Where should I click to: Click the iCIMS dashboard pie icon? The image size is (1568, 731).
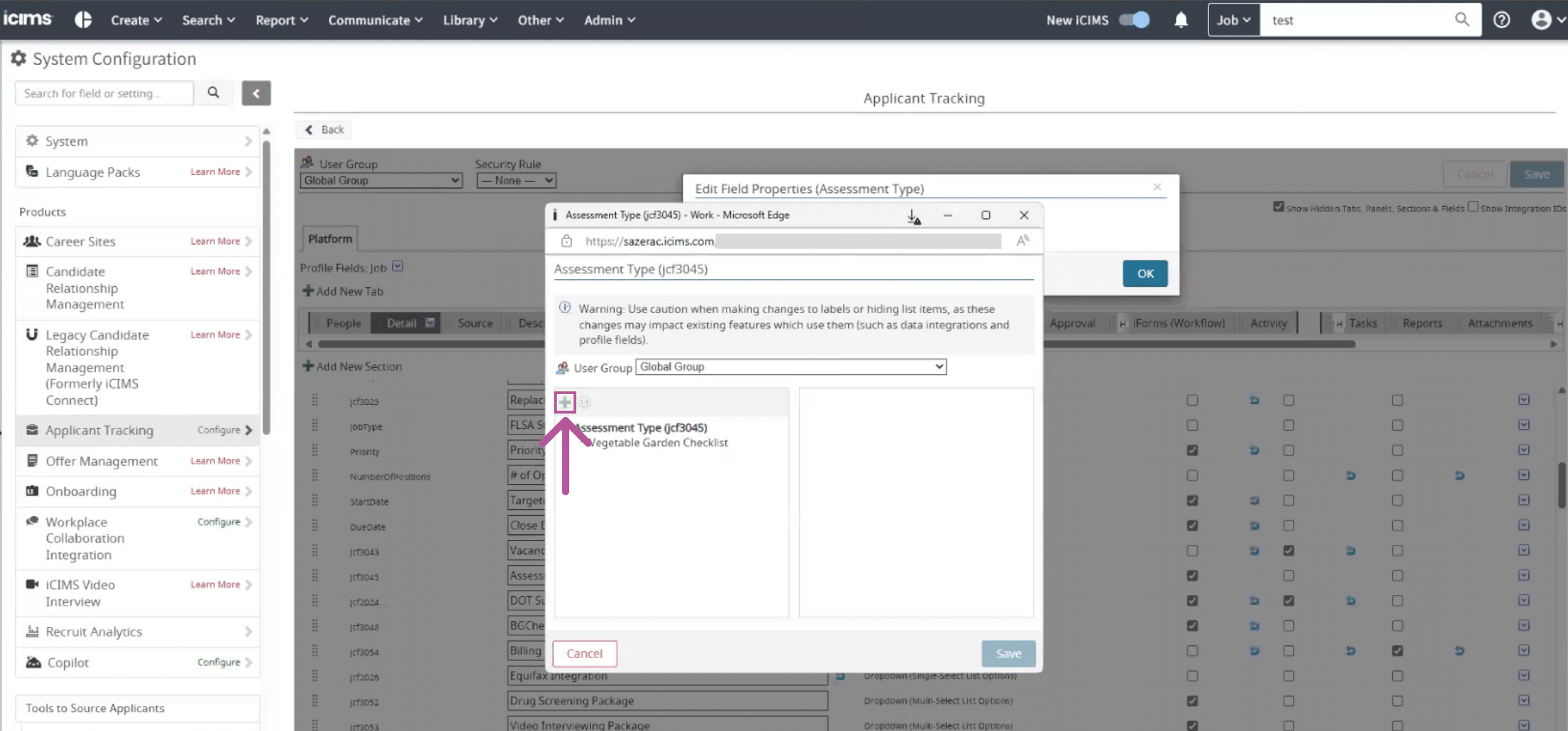tap(83, 20)
